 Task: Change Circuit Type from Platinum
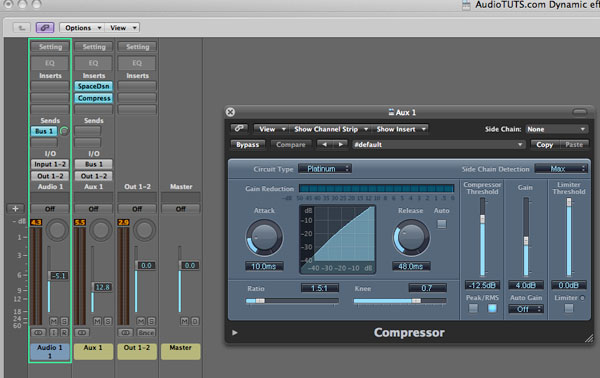tap(325, 169)
